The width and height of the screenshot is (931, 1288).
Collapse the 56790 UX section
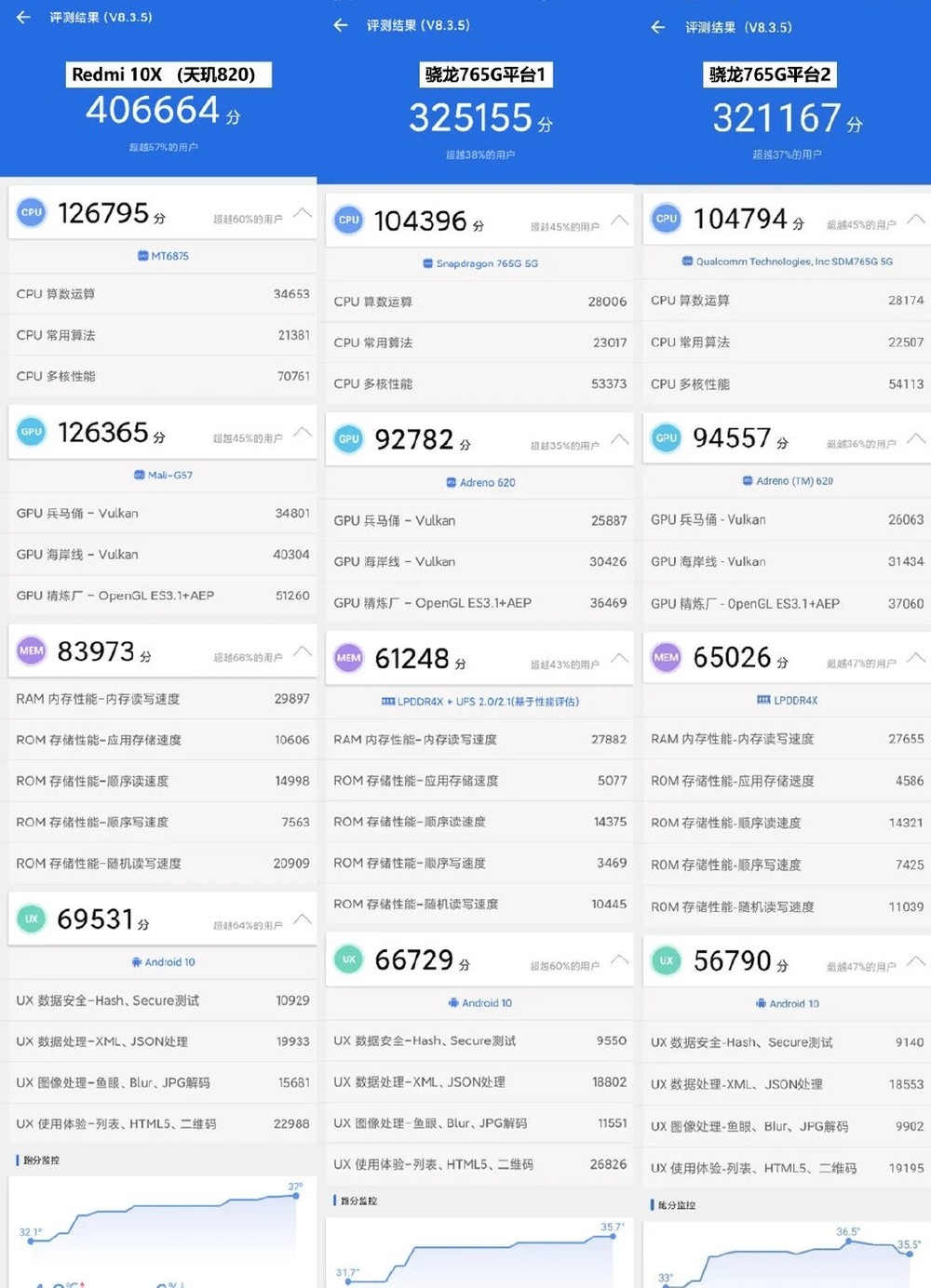[x=917, y=960]
